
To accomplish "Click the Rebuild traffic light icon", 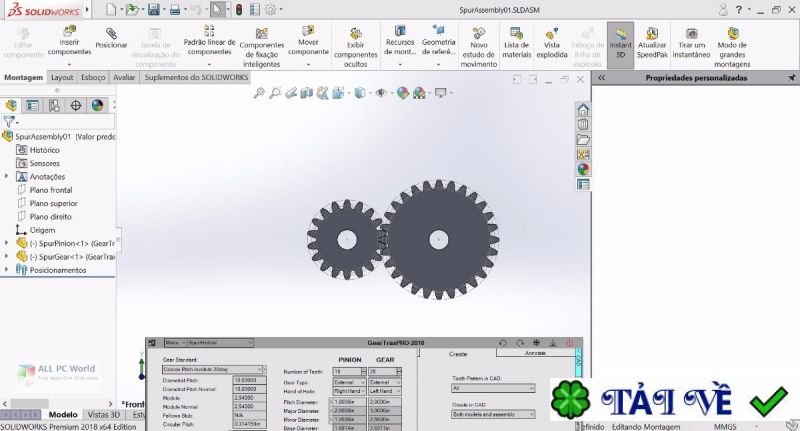I will click(239, 9).
